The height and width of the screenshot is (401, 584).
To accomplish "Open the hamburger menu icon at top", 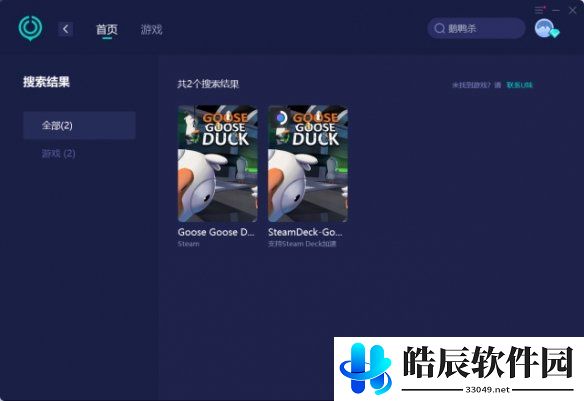I will coord(539,10).
